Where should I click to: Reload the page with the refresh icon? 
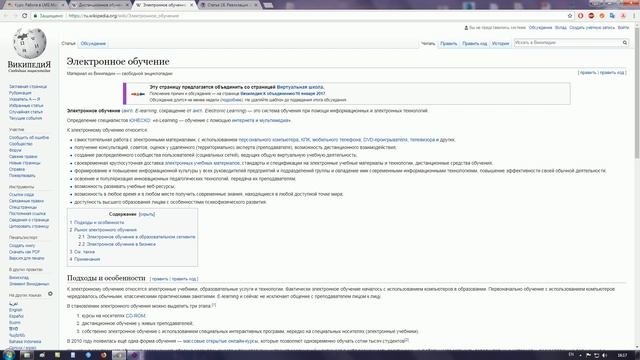[24, 16]
